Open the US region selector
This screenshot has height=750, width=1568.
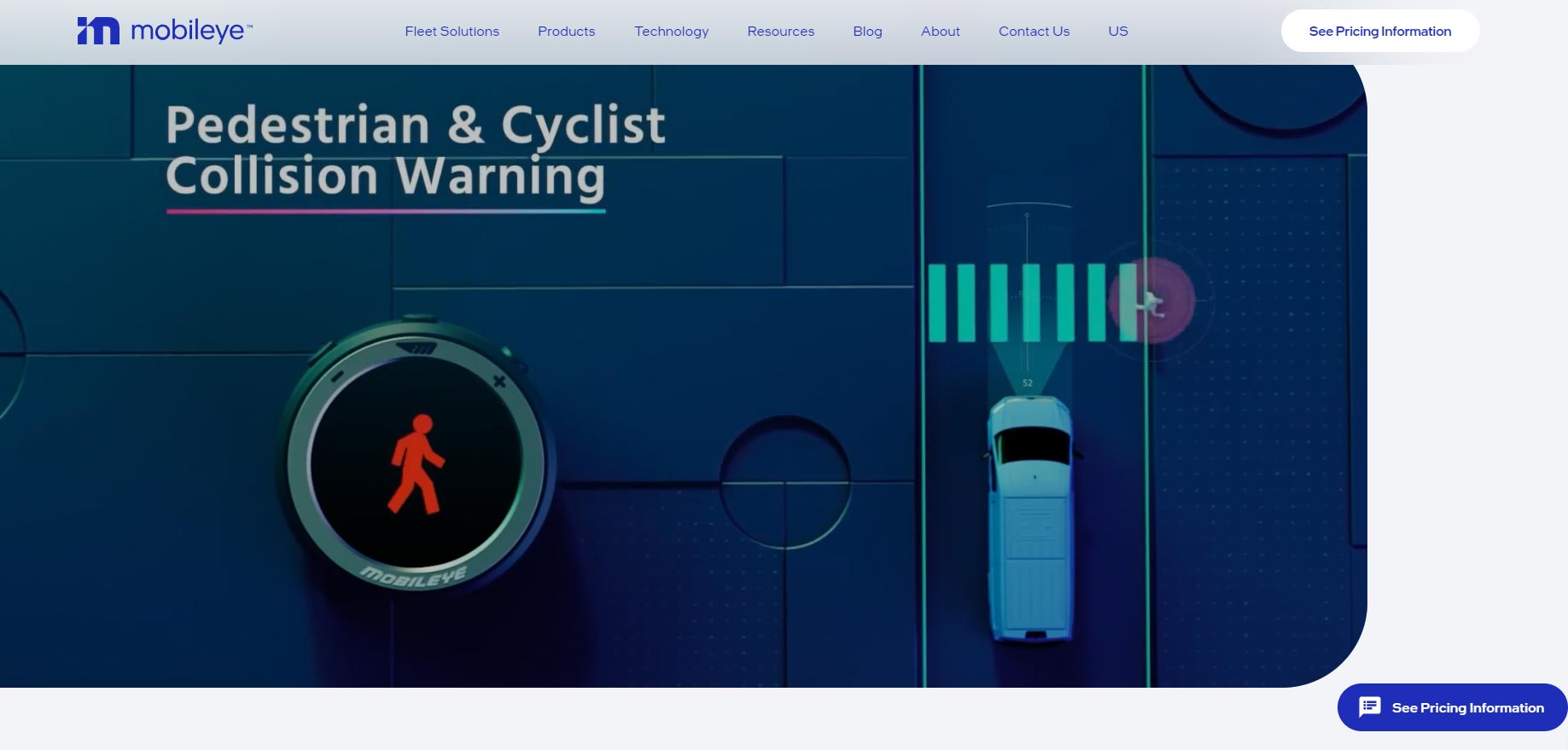click(x=1117, y=32)
